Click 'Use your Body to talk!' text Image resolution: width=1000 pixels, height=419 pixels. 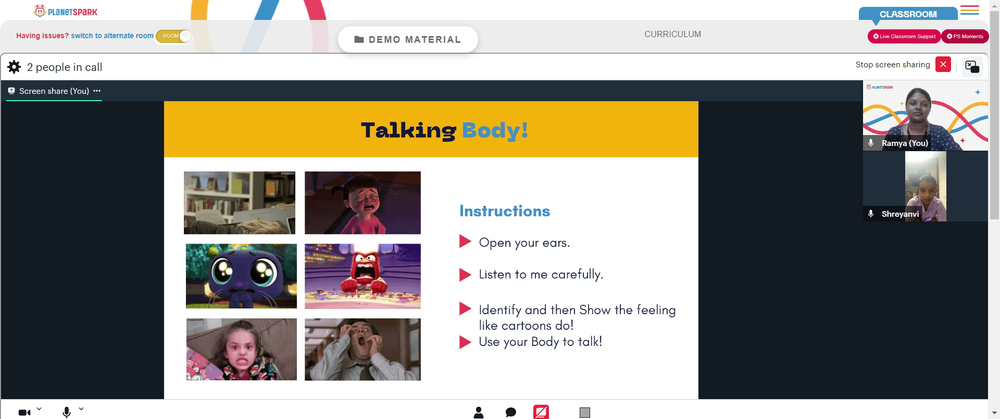point(540,342)
